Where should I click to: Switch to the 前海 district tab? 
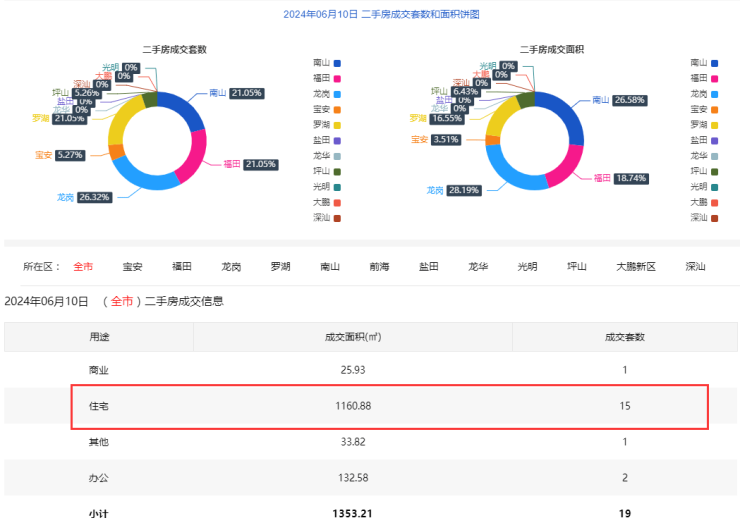point(379,267)
